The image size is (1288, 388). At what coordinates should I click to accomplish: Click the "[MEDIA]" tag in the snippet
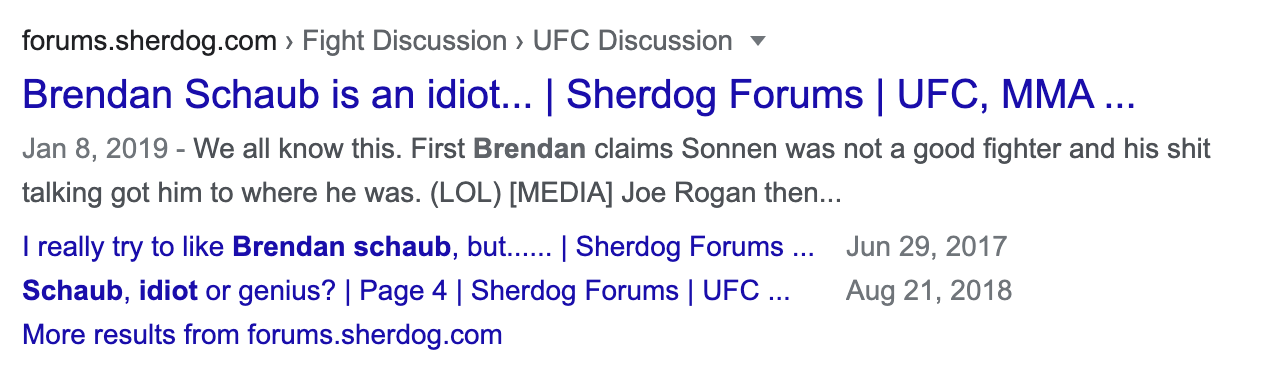pyautogui.click(x=560, y=192)
